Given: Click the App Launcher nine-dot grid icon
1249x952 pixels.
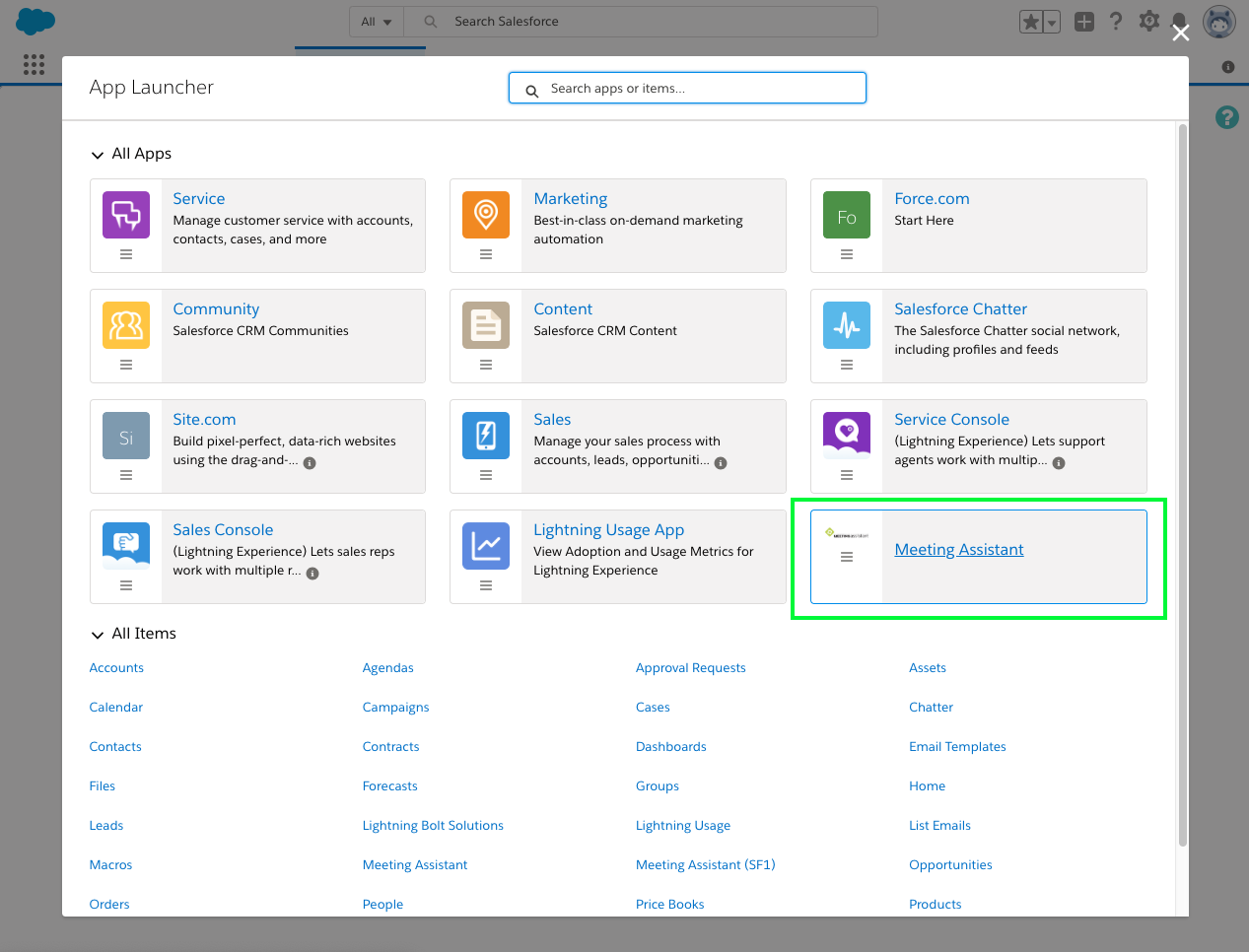Looking at the screenshot, I should (34, 64).
